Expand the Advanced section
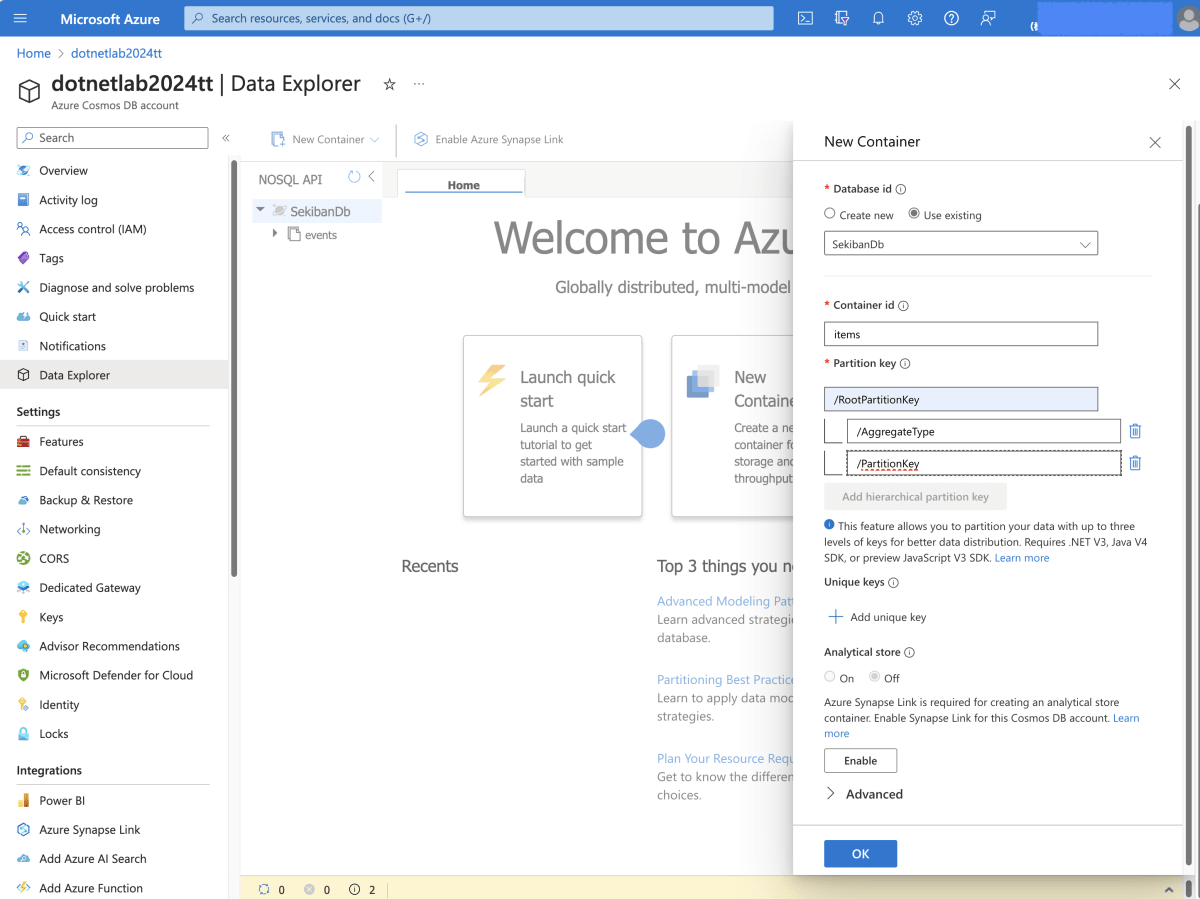The width and height of the screenshot is (1200, 899). tap(864, 794)
